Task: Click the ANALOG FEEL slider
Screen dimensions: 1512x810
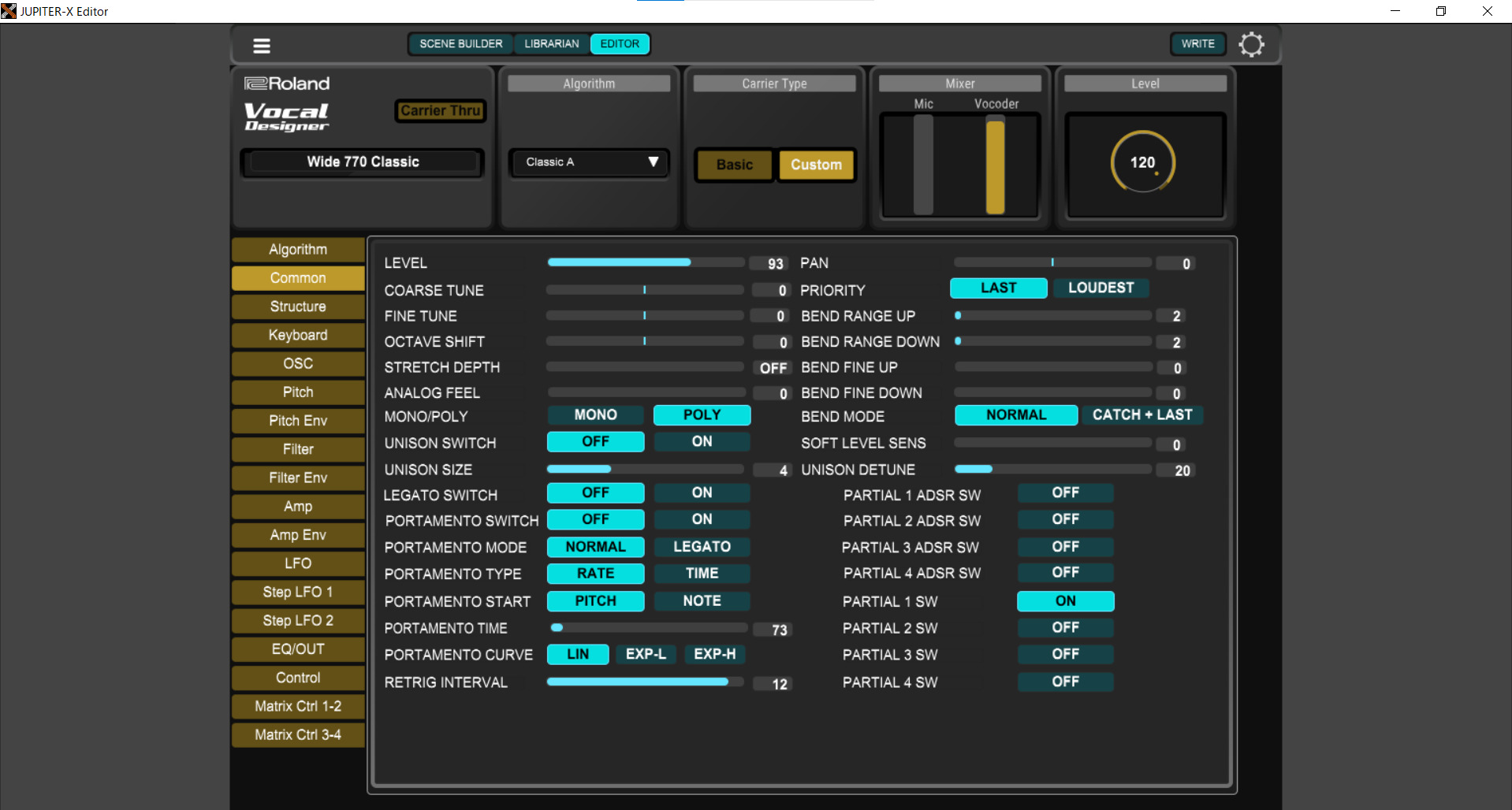Action: tap(646, 392)
